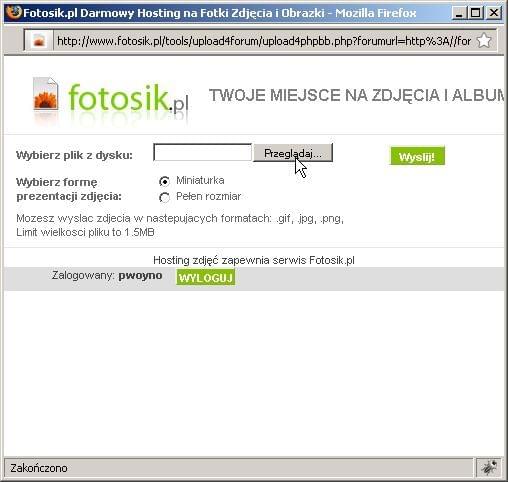Click the logged-in username pwoyno
This screenshot has height=482, width=508.
click(140, 276)
